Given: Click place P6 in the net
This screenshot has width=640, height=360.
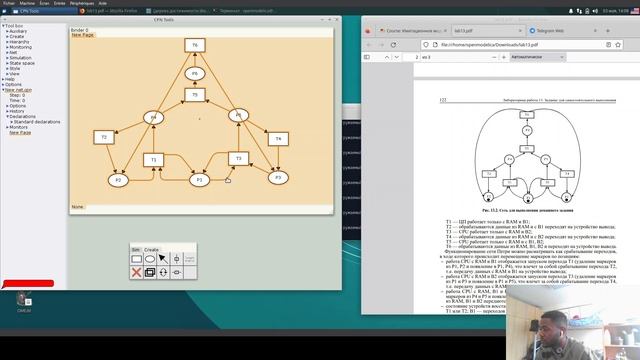Looking at the screenshot, I should click(x=195, y=74).
